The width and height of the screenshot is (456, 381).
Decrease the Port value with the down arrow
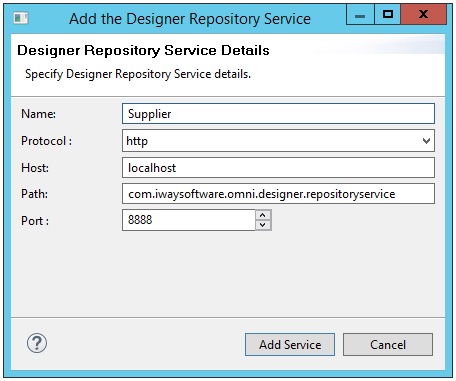click(x=263, y=225)
